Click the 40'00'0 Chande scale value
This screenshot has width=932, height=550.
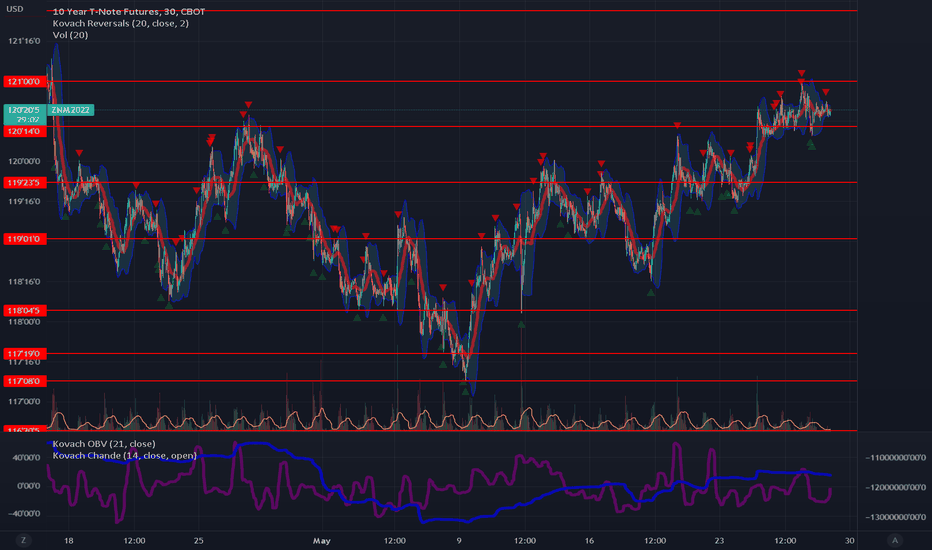tap(27, 457)
